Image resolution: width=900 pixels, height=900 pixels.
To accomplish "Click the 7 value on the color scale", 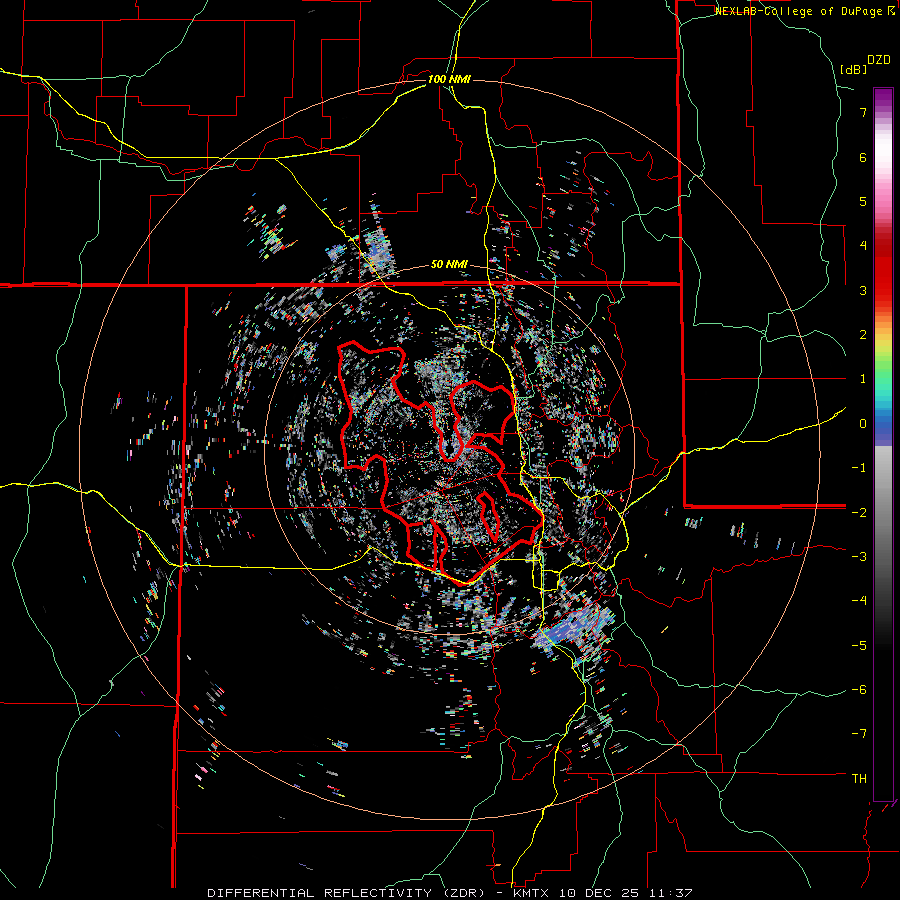I will (863, 112).
